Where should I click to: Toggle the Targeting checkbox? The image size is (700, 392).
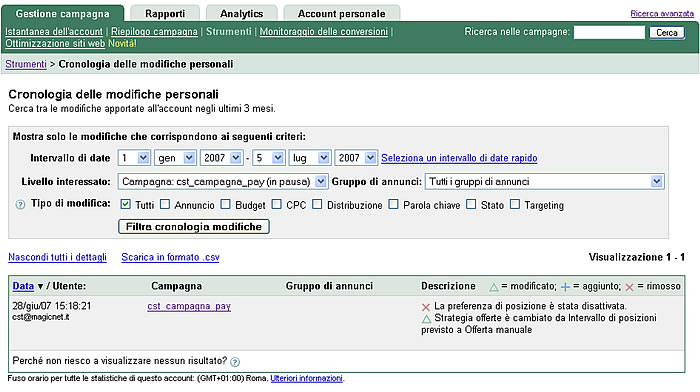tap(515, 204)
